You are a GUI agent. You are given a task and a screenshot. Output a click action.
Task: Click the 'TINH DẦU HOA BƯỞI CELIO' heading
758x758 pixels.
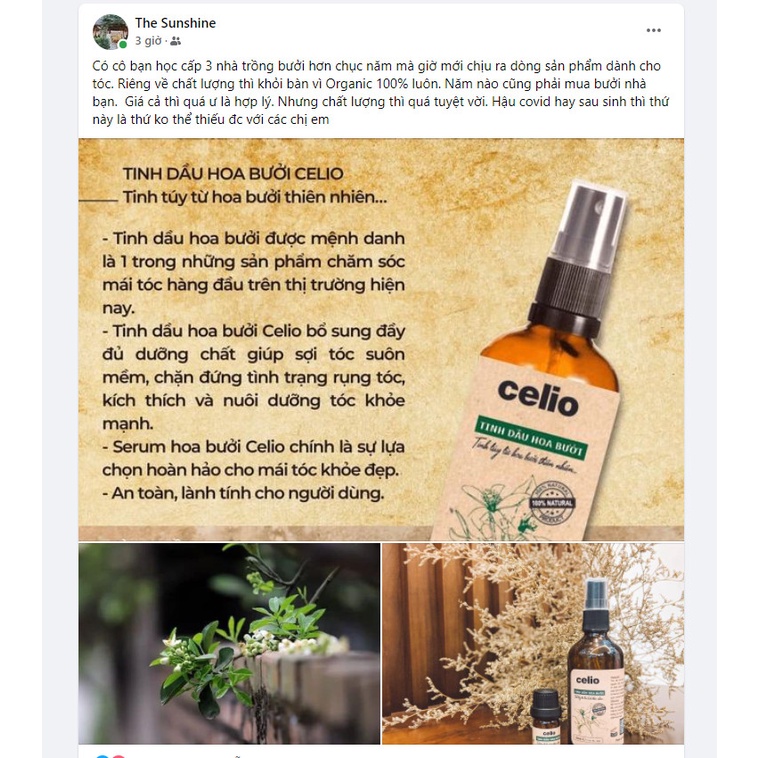coord(233,174)
